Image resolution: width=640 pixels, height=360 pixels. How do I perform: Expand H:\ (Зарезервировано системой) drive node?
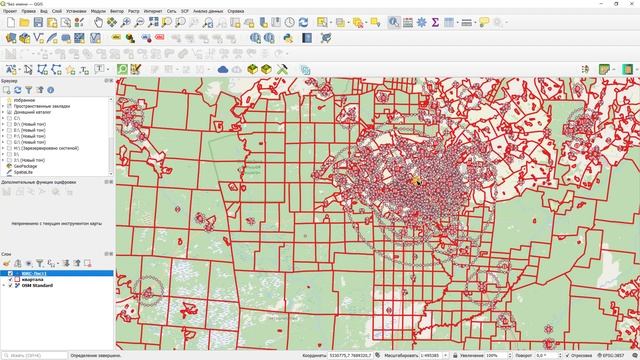[3, 148]
